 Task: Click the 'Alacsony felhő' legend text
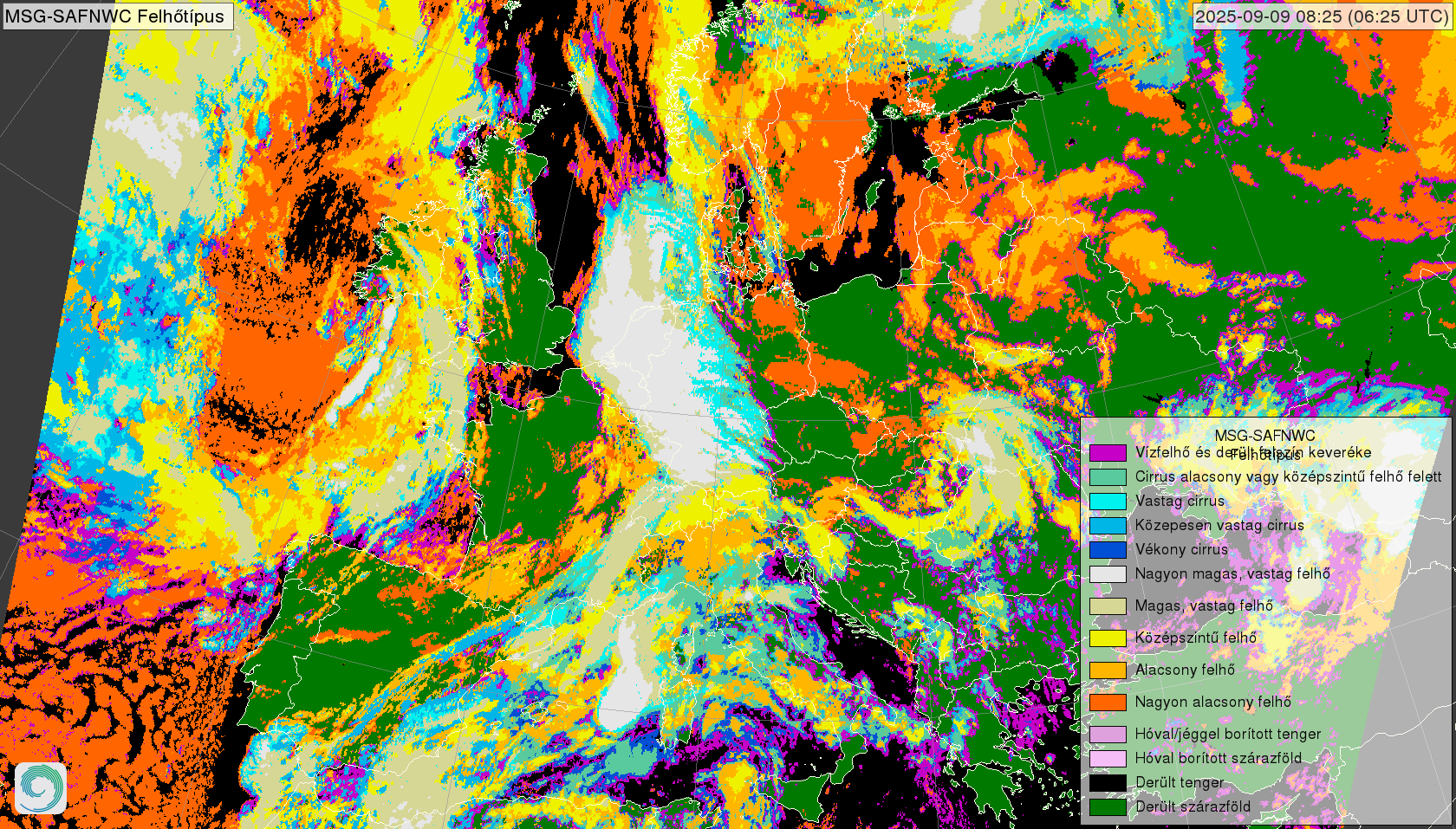click(x=1185, y=670)
